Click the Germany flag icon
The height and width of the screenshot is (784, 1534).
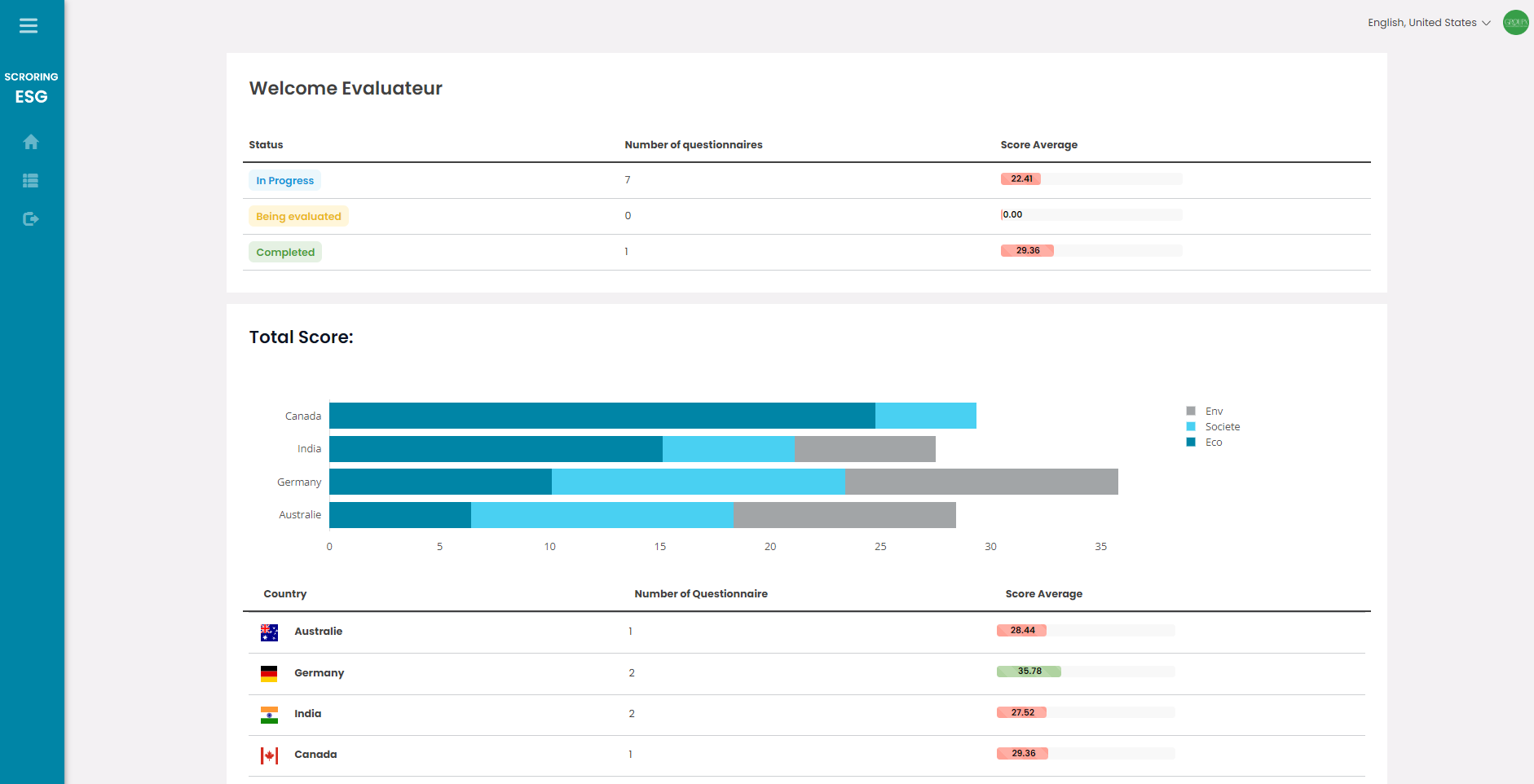point(269,673)
